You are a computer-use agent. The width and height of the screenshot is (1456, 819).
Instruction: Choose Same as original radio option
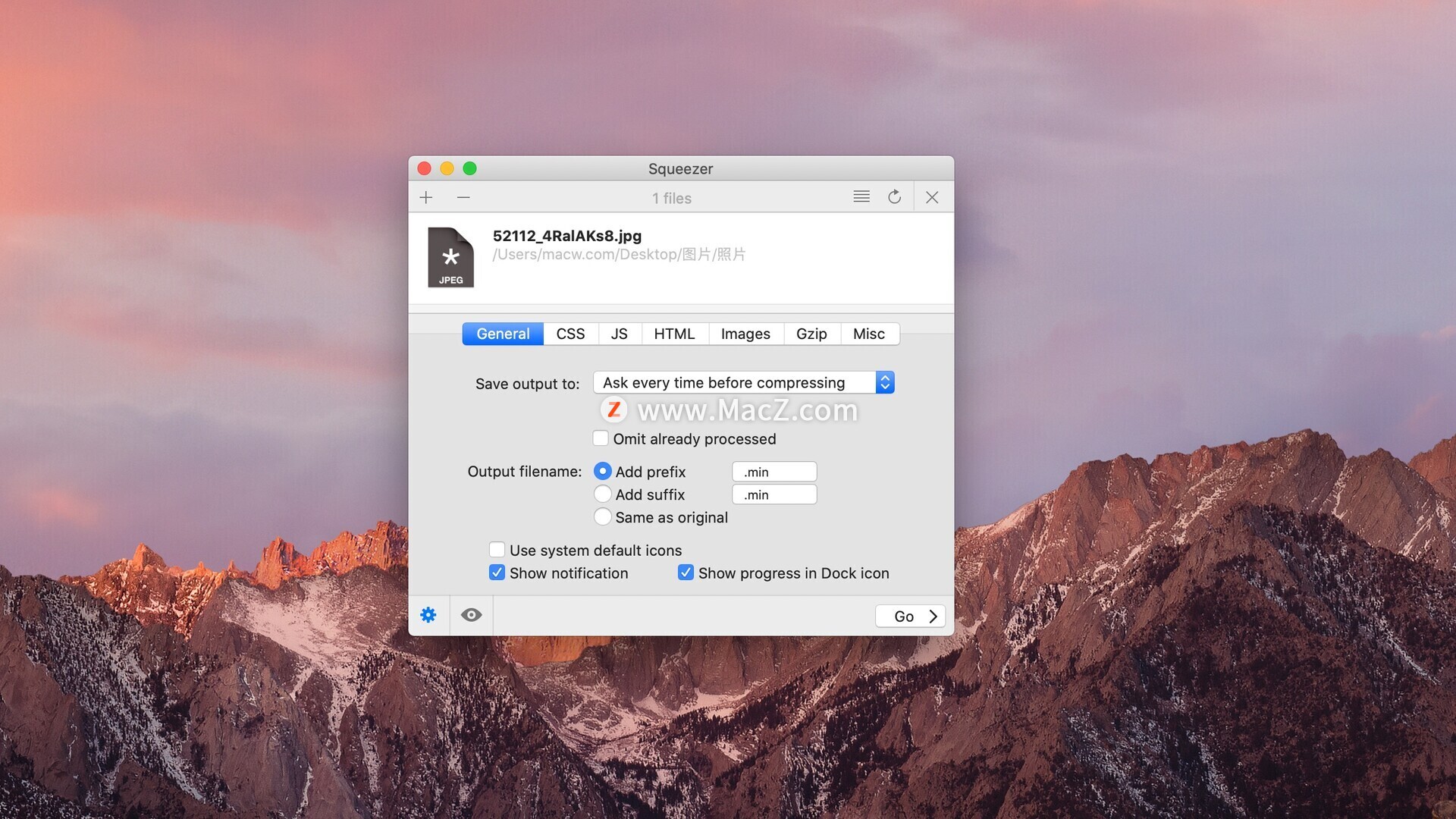603,516
